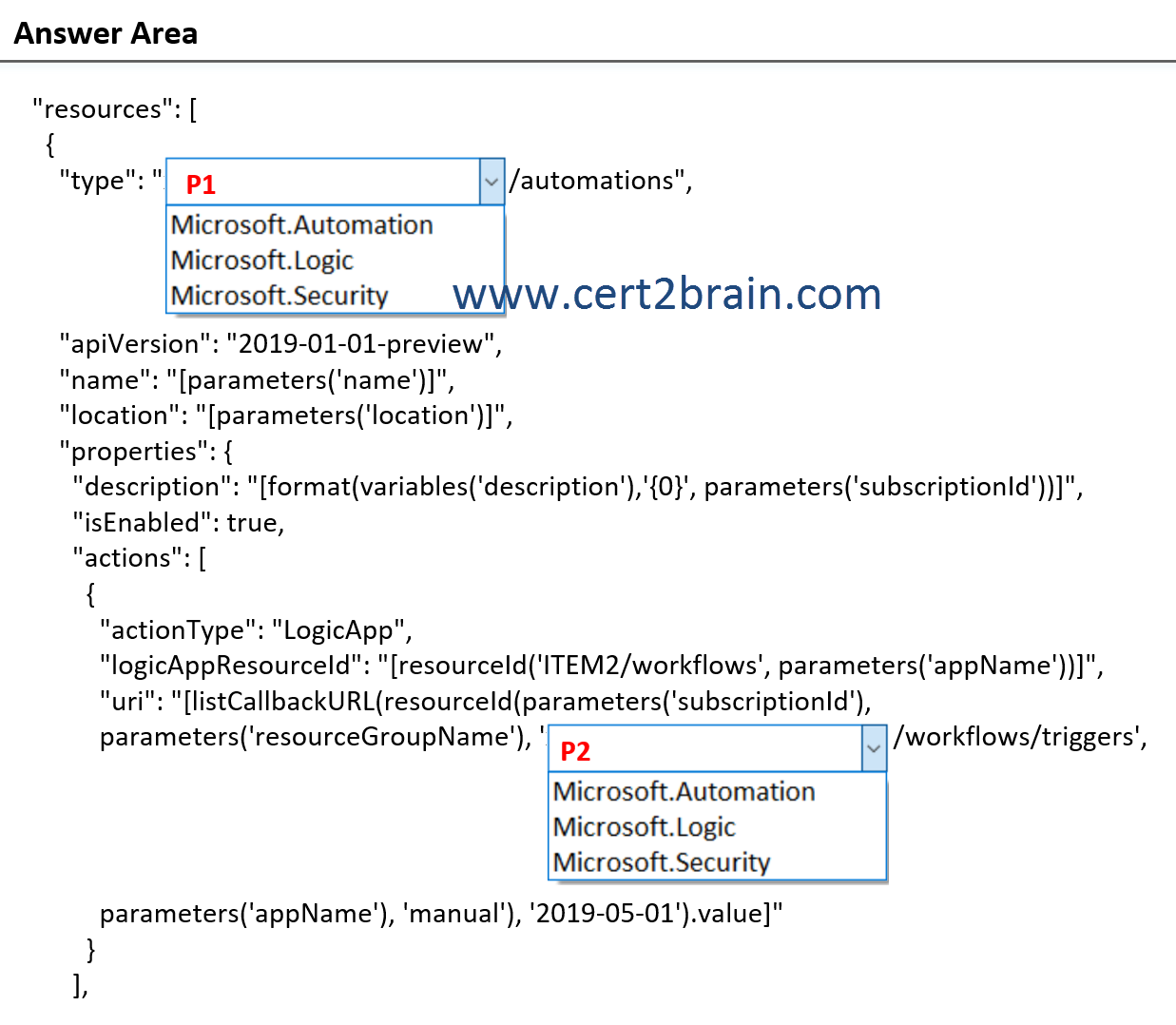Click the "name": "[parameters('name')]" line
The image size is (1176, 1025).
point(257,380)
